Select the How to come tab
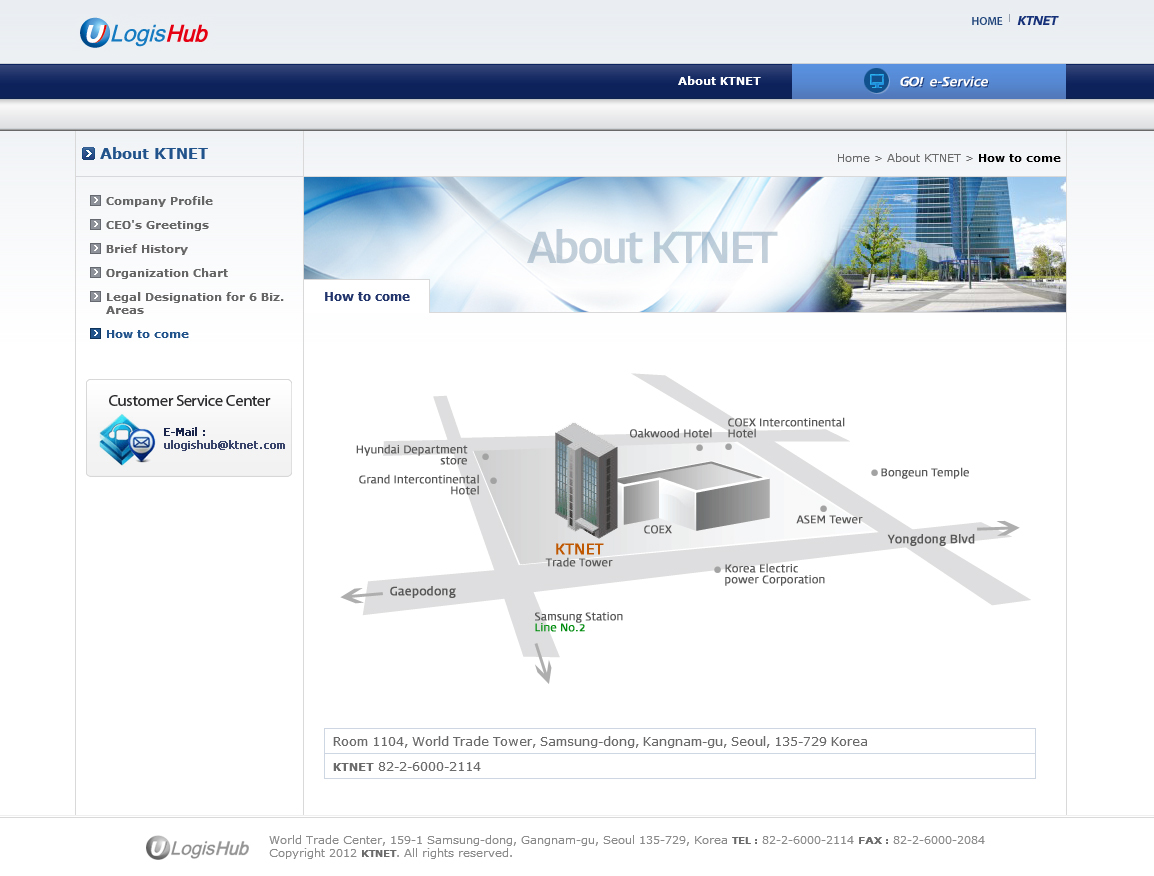This screenshot has height=876, width=1154. pyautogui.click(x=367, y=297)
